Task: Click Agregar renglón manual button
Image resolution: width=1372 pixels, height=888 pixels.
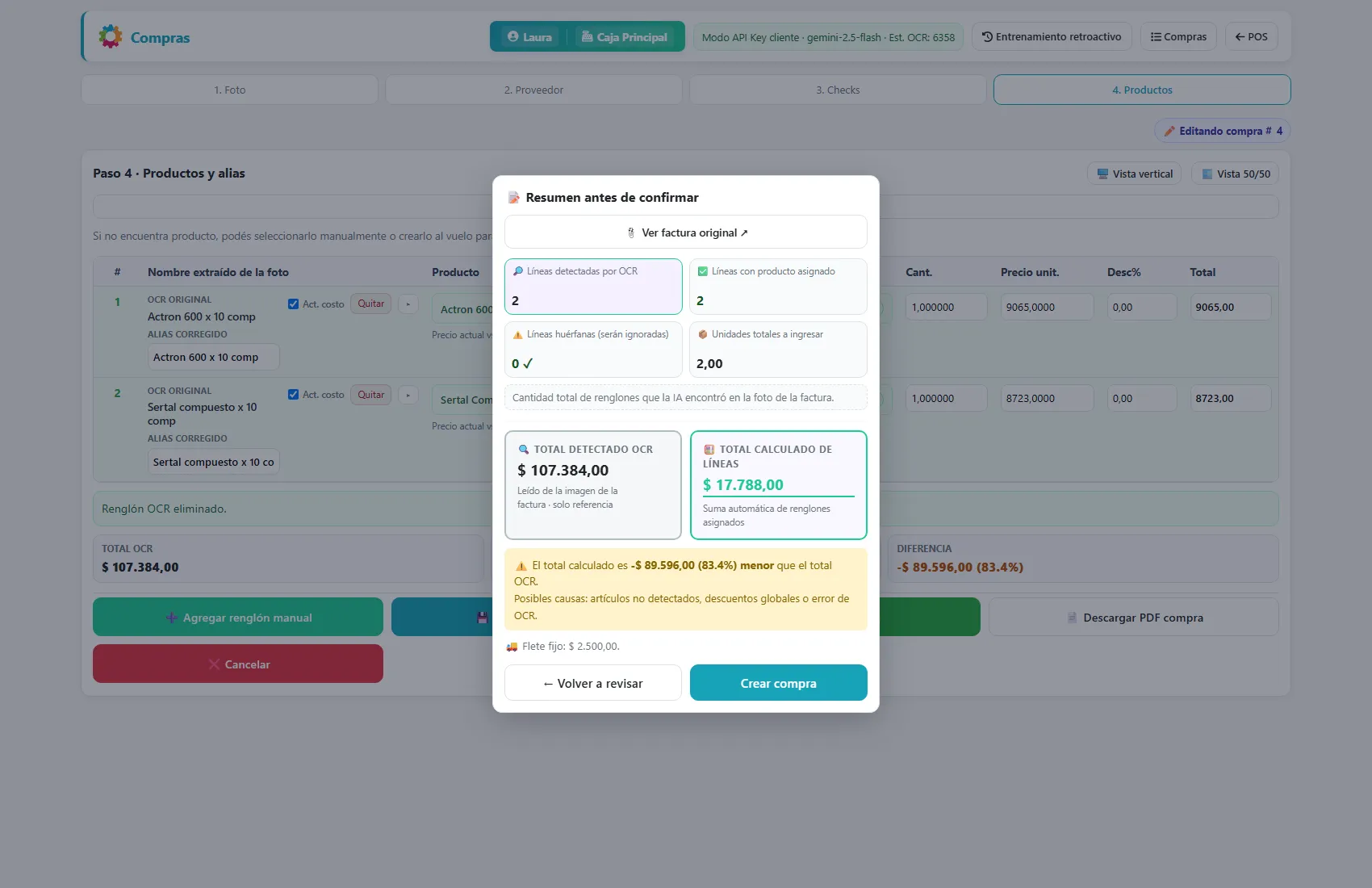Action: 238,617
